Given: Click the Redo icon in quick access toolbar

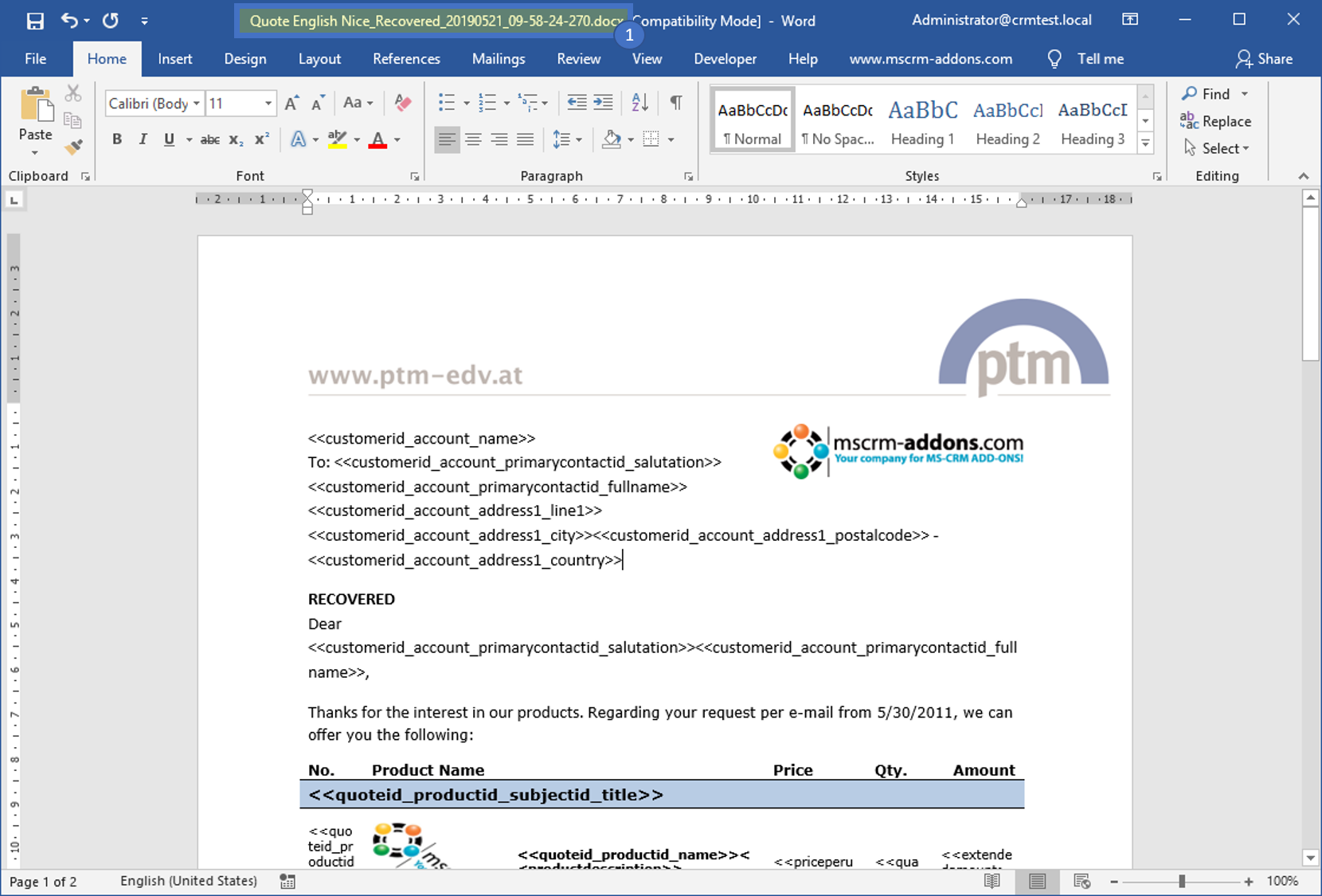Looking at the screenshot, I should (110, 21).
